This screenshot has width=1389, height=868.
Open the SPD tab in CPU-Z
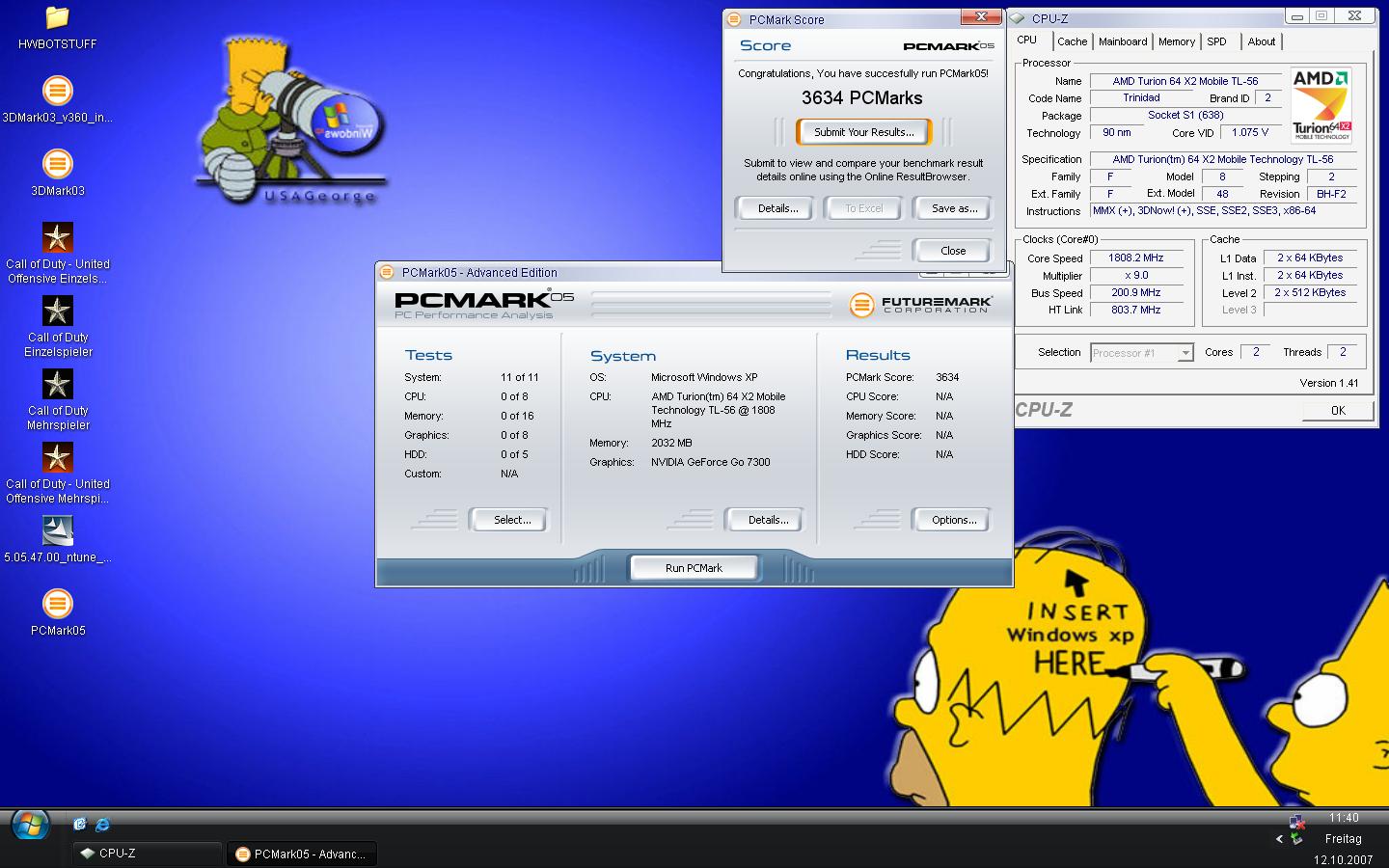[x=1217, y=41]
